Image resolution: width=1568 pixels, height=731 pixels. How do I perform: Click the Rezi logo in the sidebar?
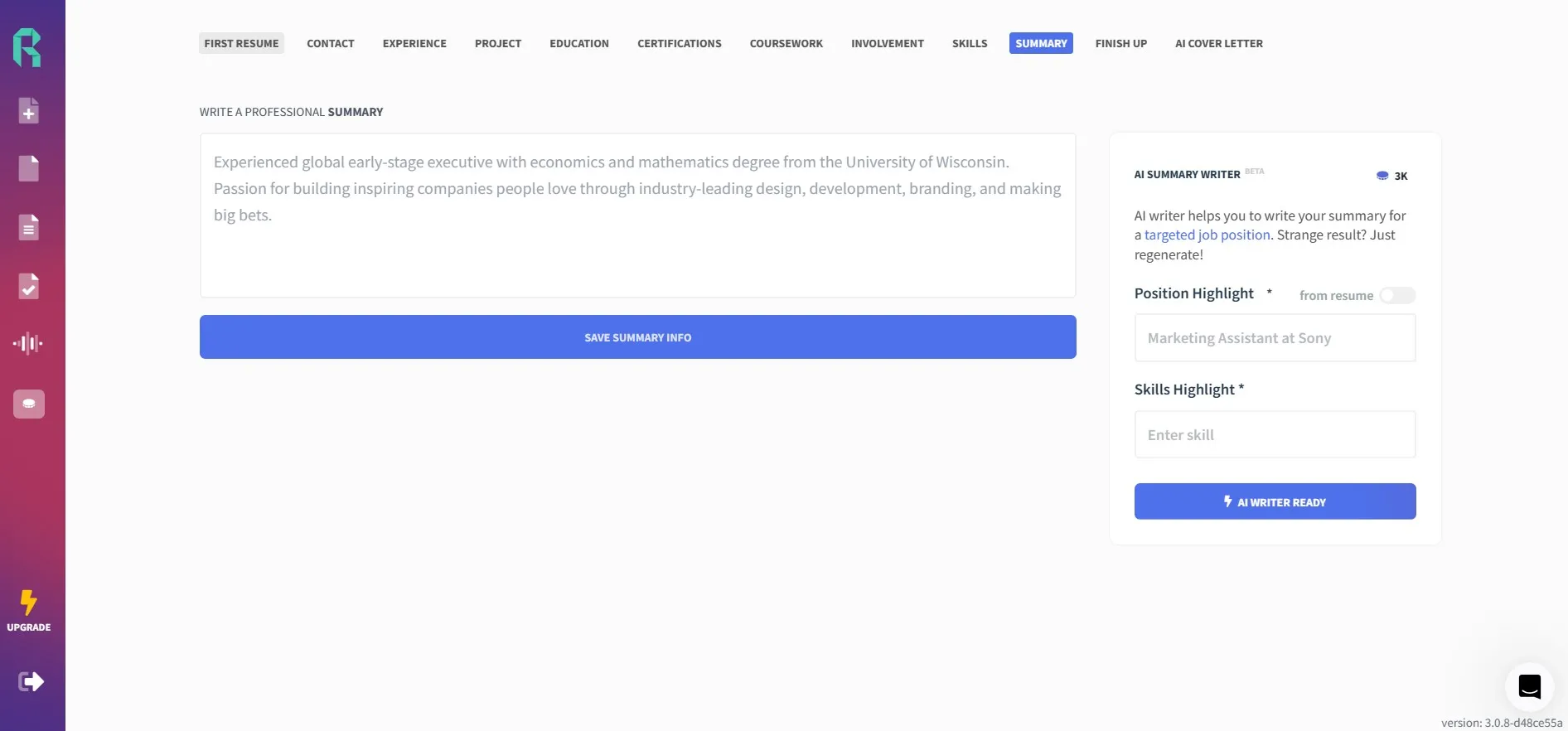(x=30, y=48)
